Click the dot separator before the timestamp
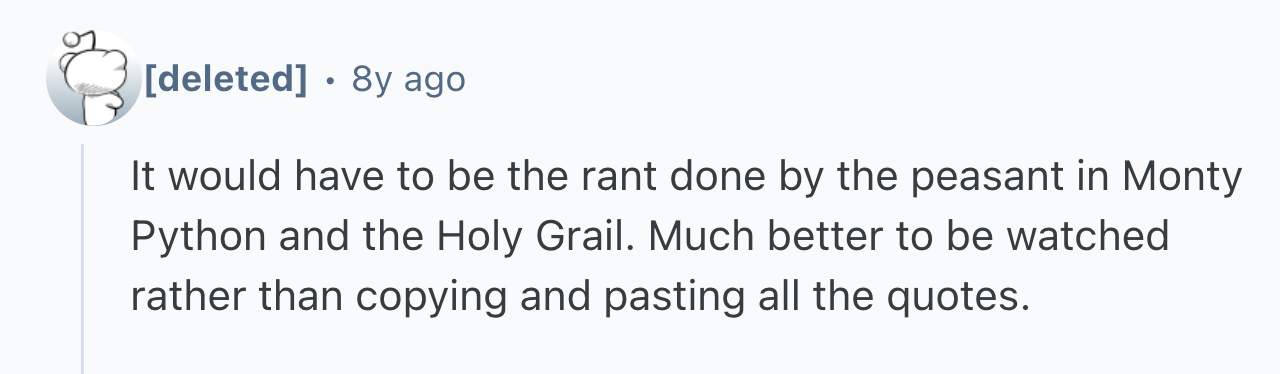1280x374 pixels. 329,78
